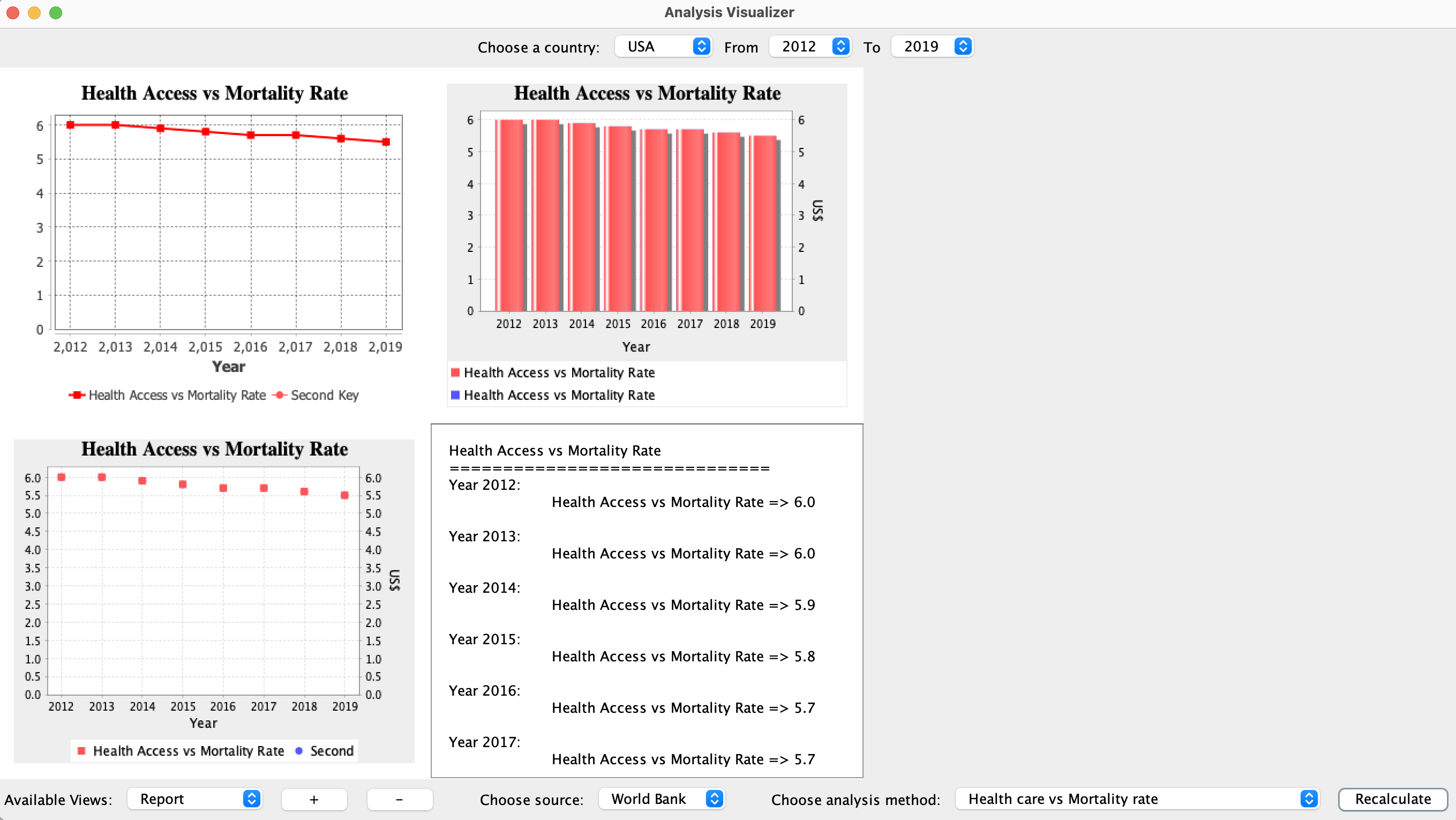Click the US$ axis label on bar chart
The image size is (1456, 820).
pyautogui.click(x=818, y=211)
